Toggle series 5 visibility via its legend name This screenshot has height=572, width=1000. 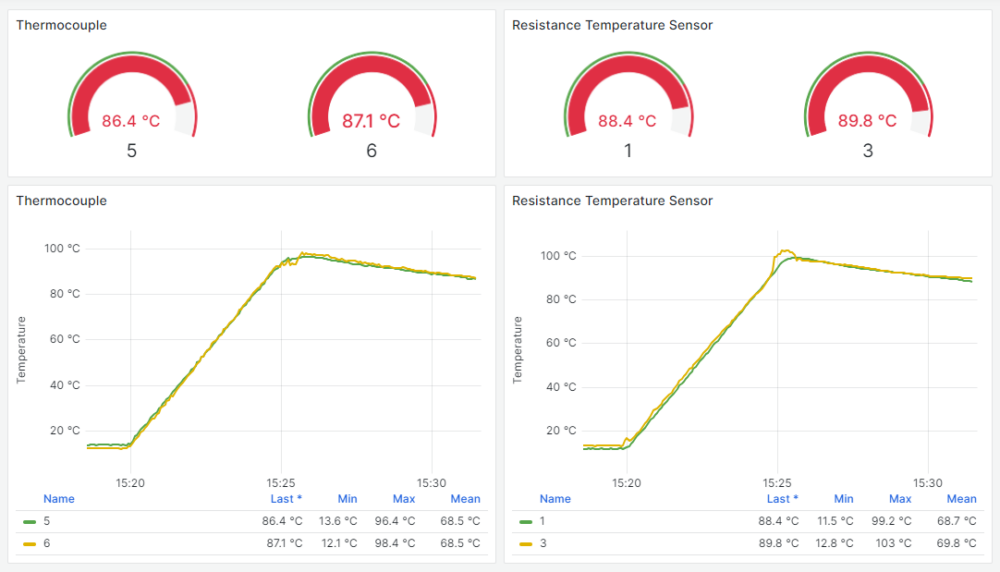click(46, 522)
